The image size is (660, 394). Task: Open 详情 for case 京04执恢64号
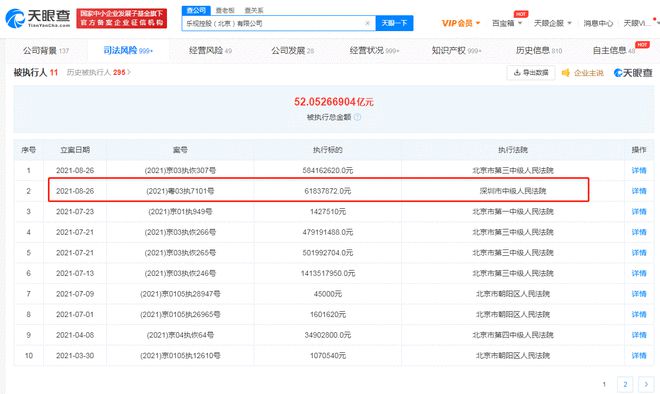[639, 335]
